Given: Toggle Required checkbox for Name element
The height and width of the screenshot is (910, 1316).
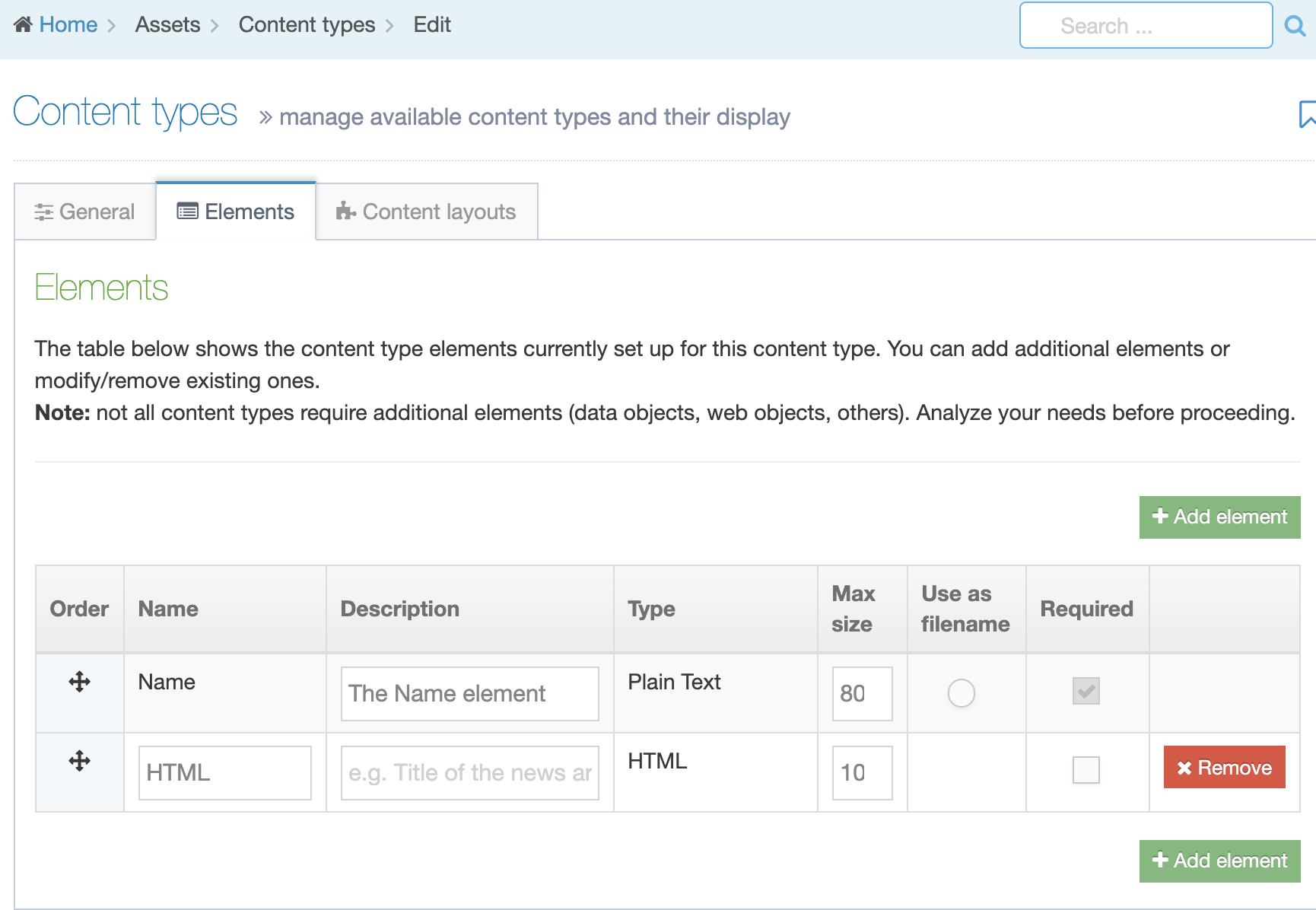Looking at the screenshot, I should (x=1086, y=691).
